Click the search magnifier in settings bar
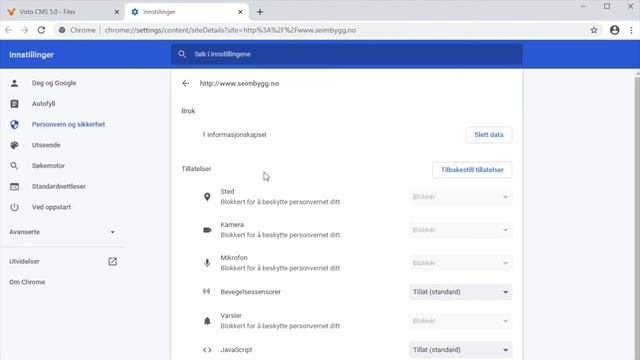 pyautogui.click(x=182, y=54)
